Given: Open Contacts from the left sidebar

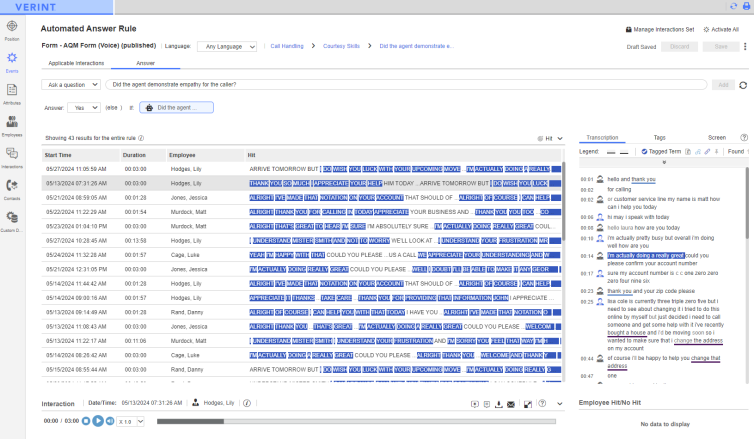Looking at the screenshot, I should [x=12, y=187].
